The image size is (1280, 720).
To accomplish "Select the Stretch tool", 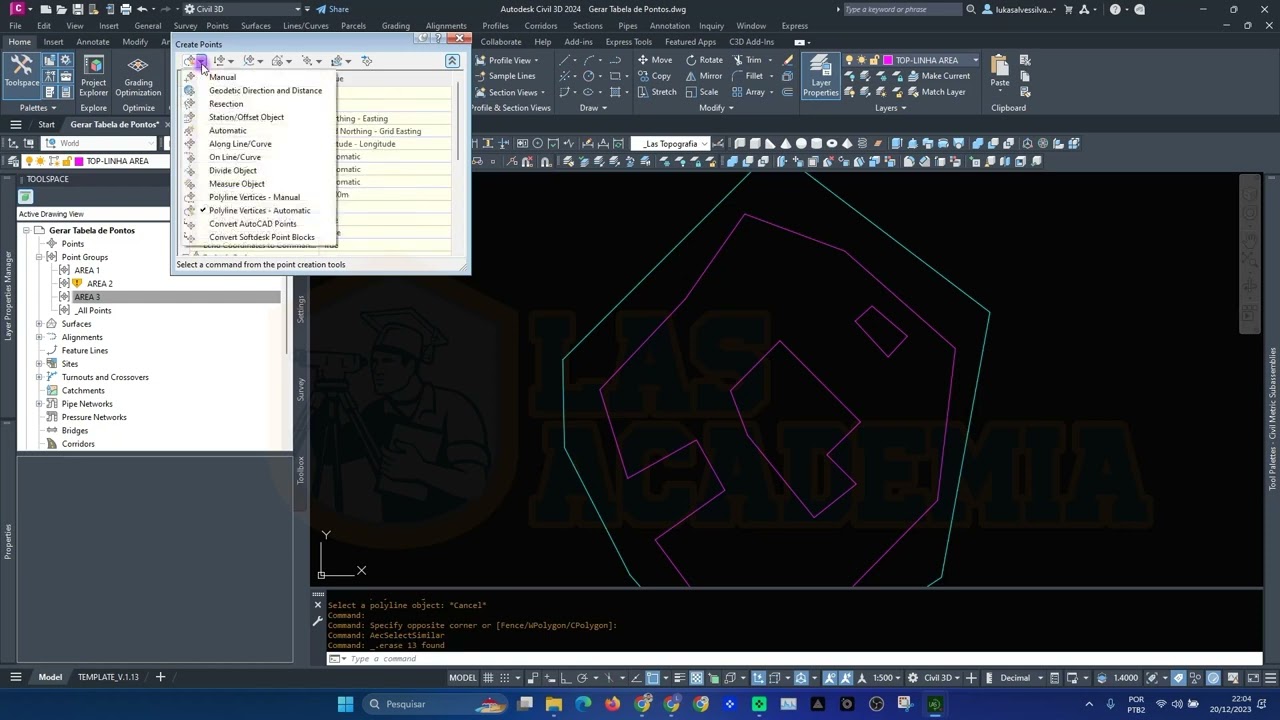I will pyautogui.click(x=655, y=92).
